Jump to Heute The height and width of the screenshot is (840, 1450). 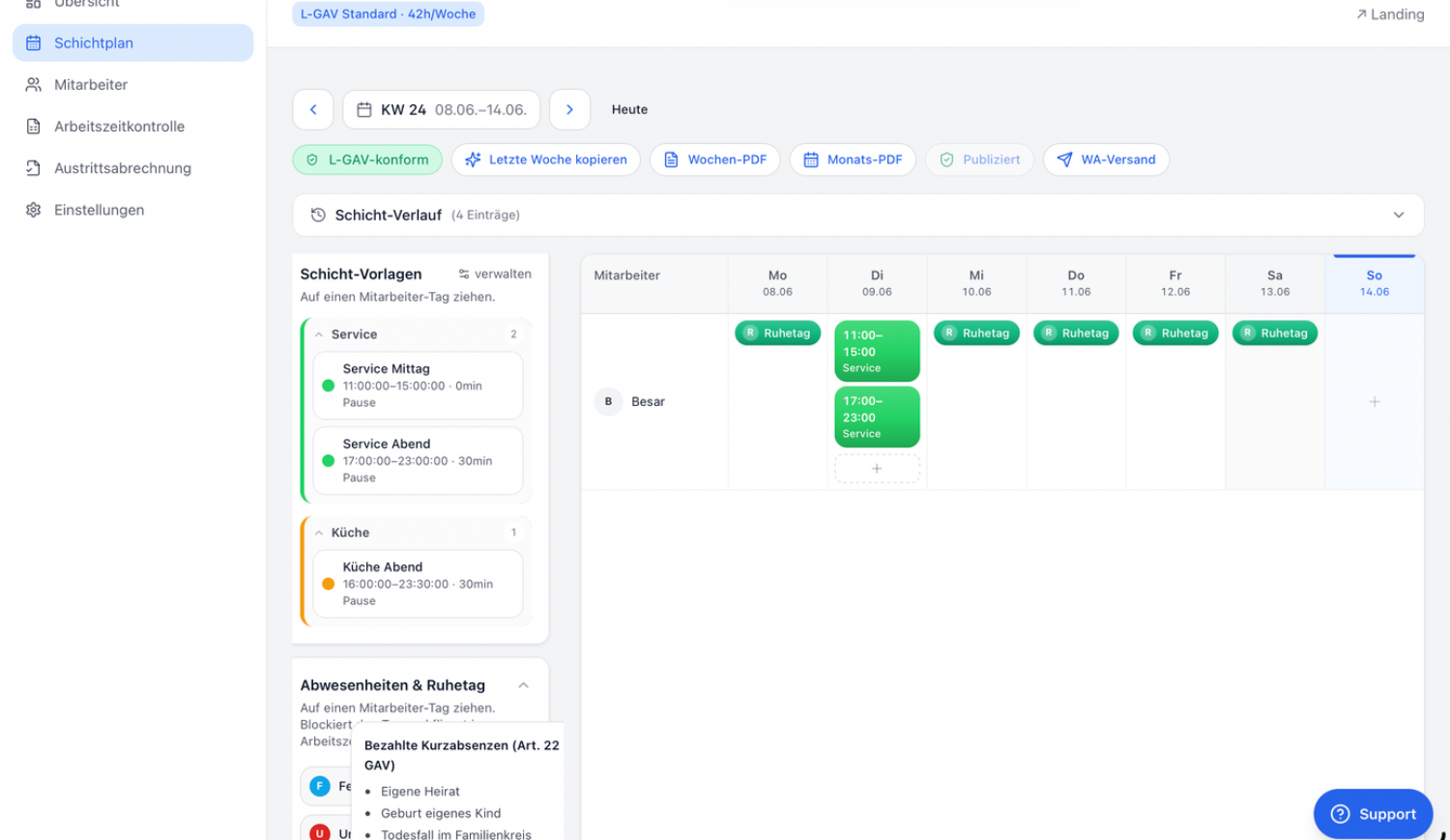[629, 109]
